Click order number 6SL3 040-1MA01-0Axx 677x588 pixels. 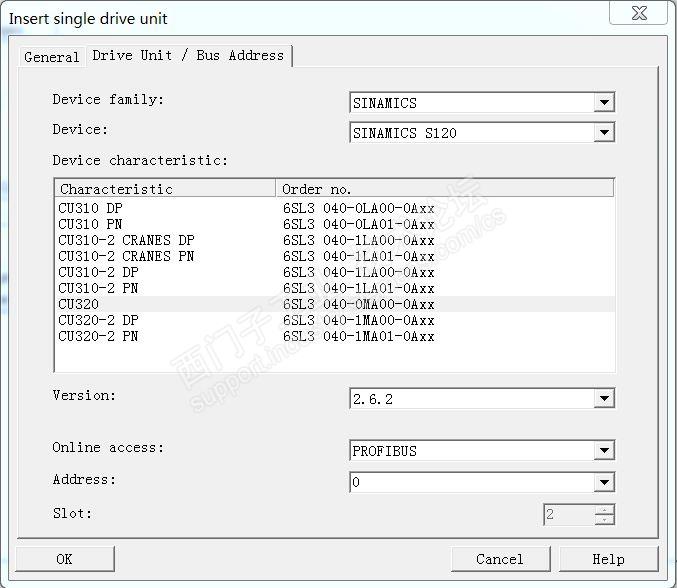click(358, 336)
